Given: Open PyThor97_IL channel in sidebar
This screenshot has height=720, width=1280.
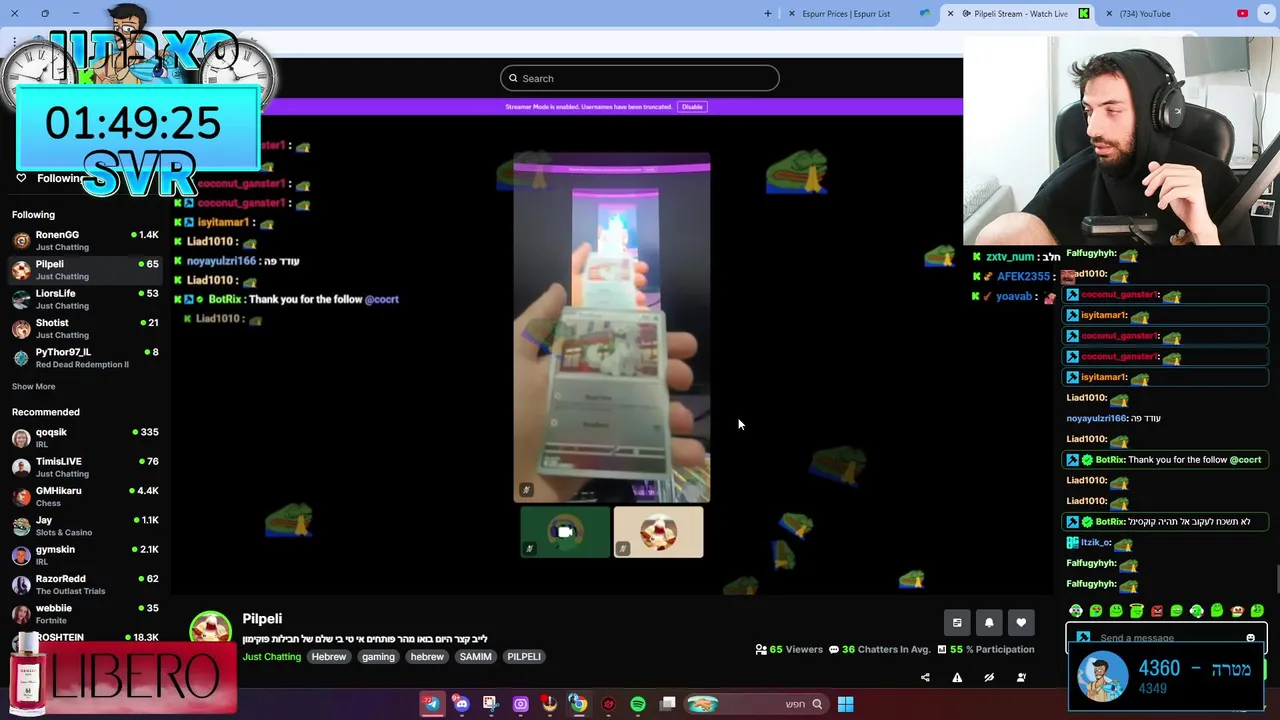Looking at the screenshot, I should [86, 357].
